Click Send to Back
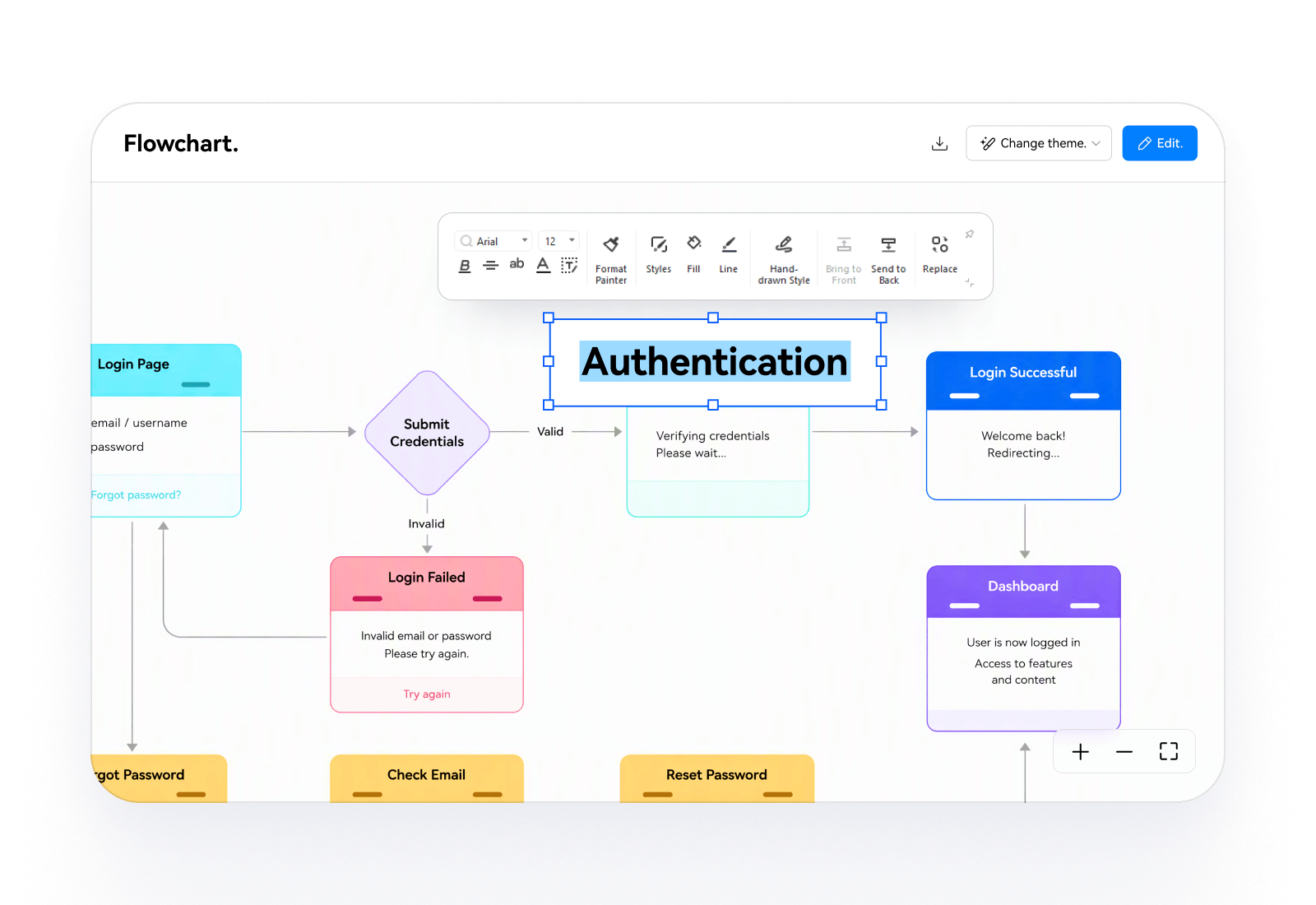1316x905 pixels. 888,260
